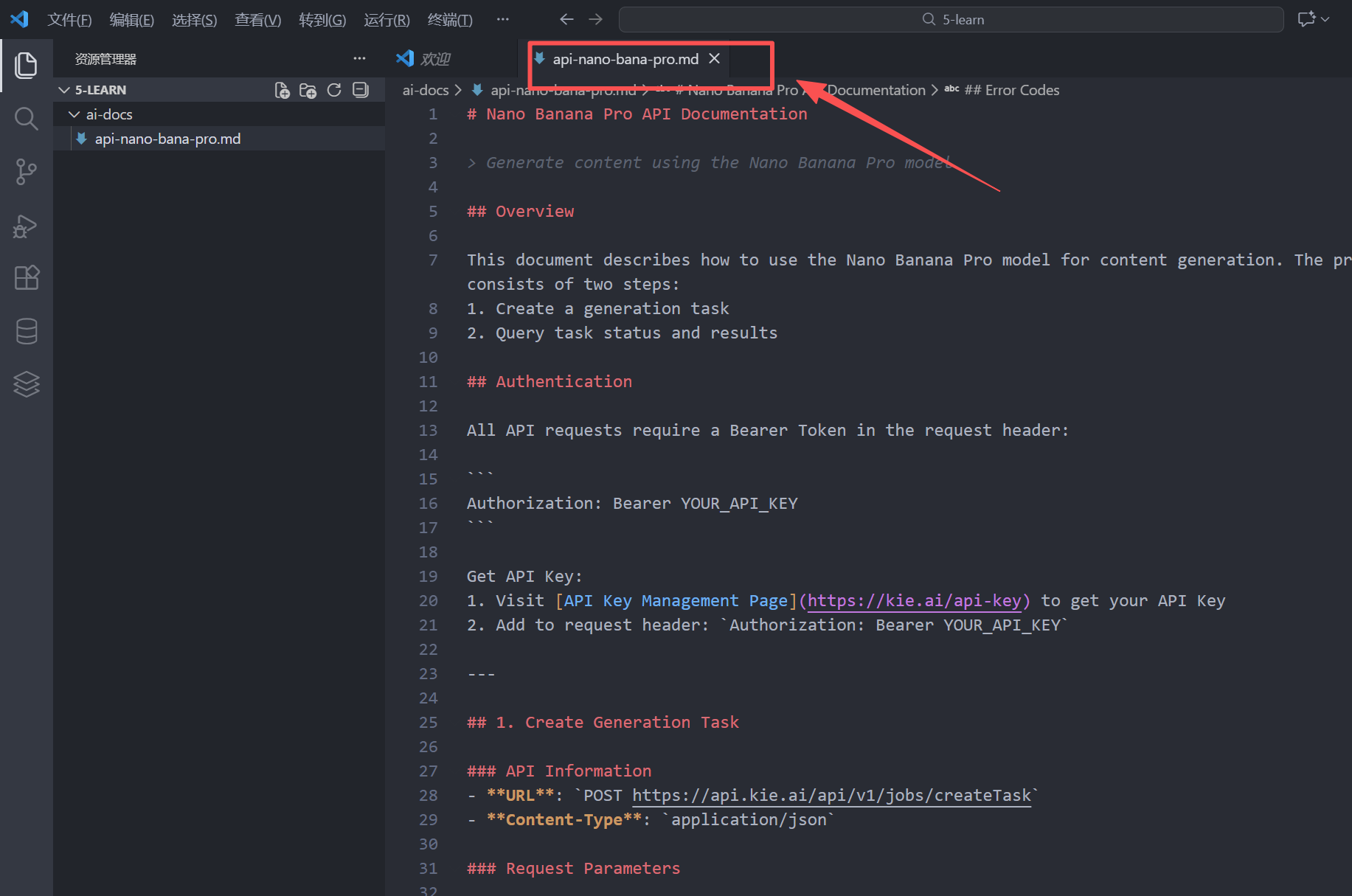The width and height of the screenshot is (1352, 896).
Task: Click the '1. Create a generation task' line
Action: coord(598,309)
